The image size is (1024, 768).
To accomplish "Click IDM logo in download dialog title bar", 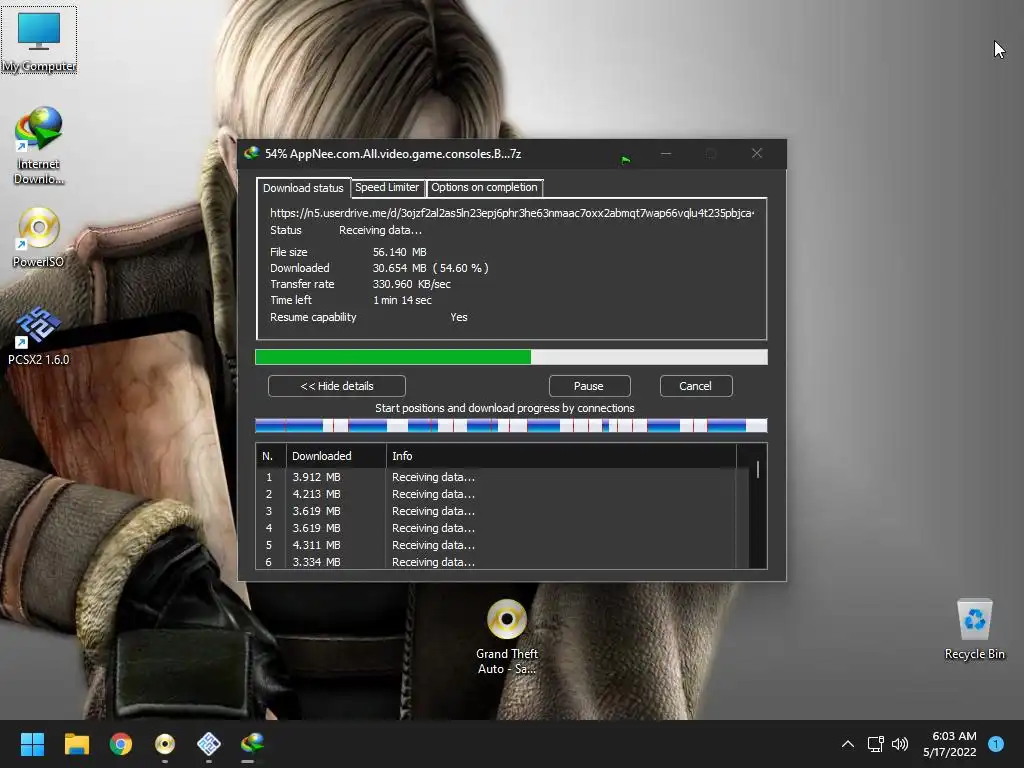I will [x=251, y=153].
